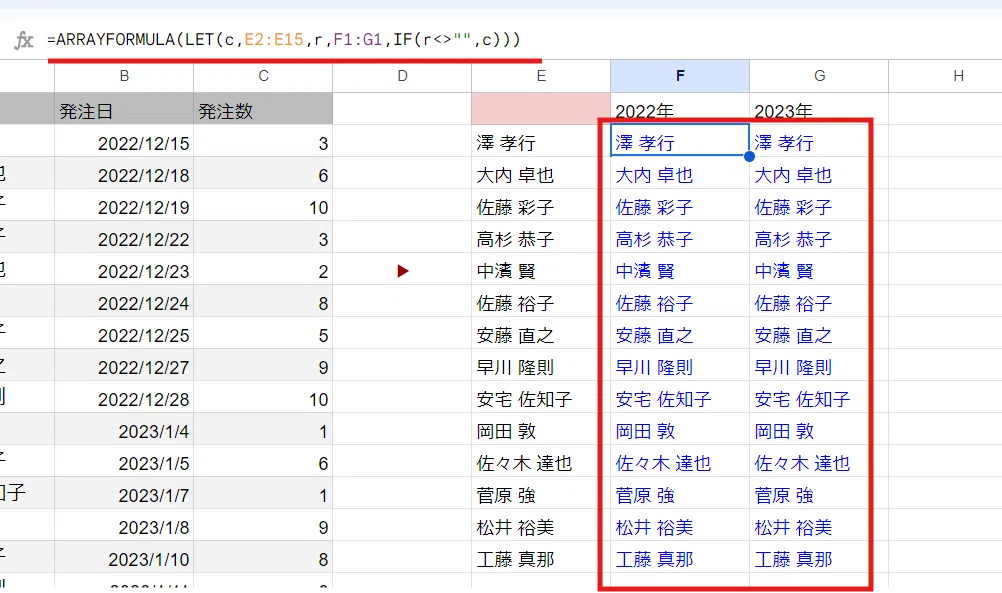Click 菅原 強 in column F
1002x593 pixels.
pos(680,493)
